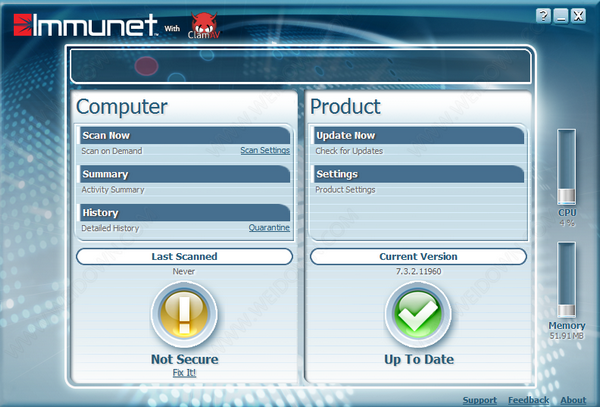Click the 'Check for Updates' description

(349, 151)
